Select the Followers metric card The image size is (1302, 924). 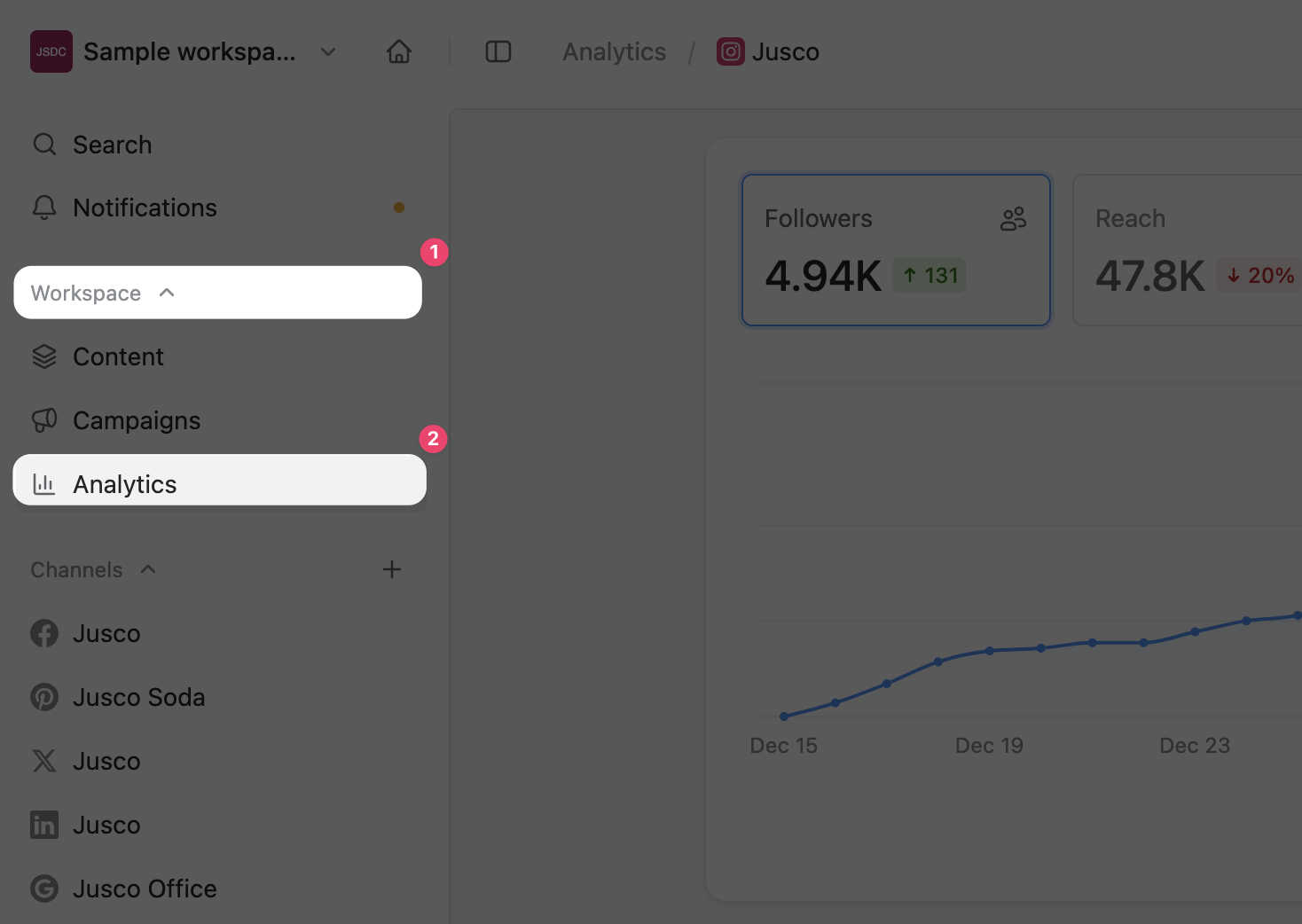click(x=896, y=250)
